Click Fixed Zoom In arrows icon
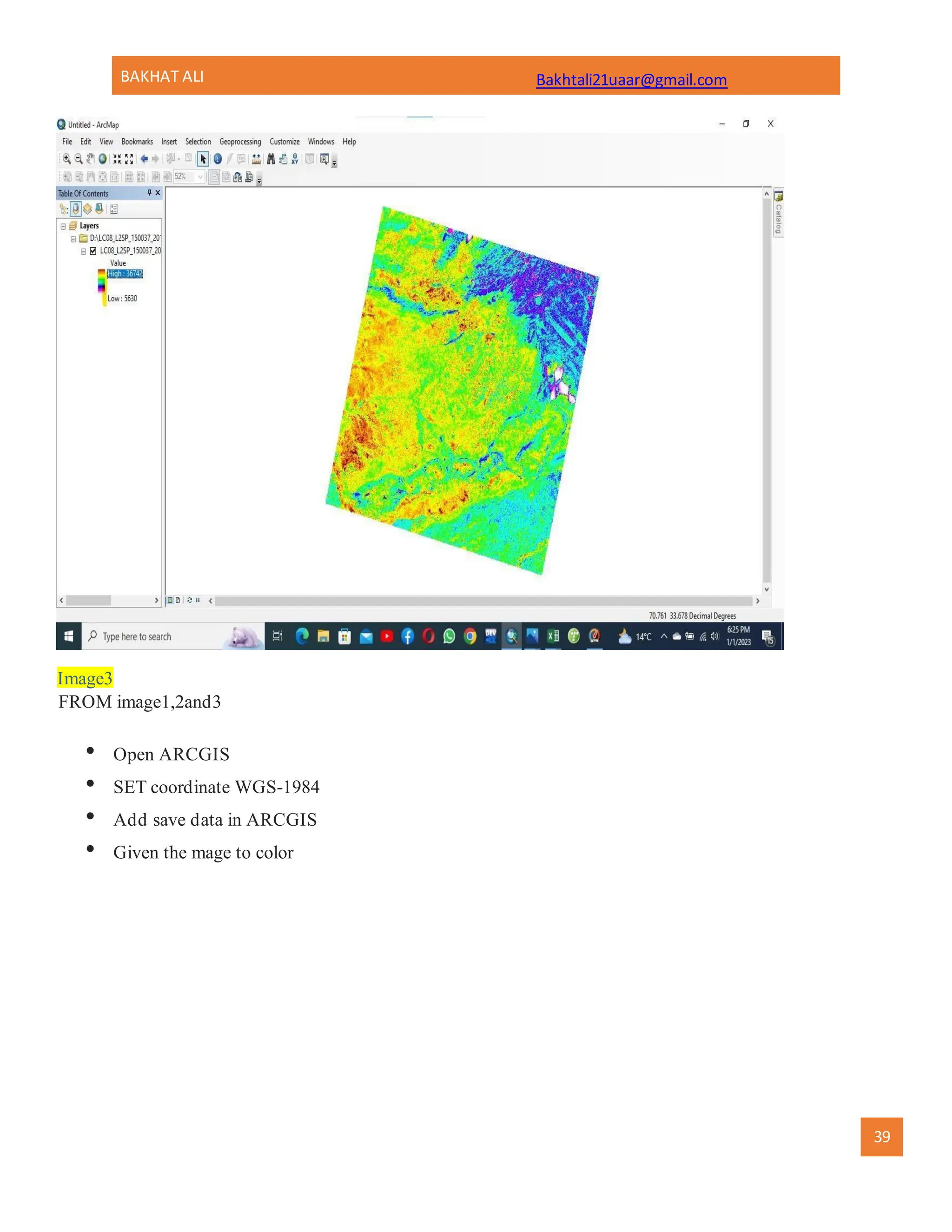The width and height of the screenshot is (952, 1232). tap(117, 159)
